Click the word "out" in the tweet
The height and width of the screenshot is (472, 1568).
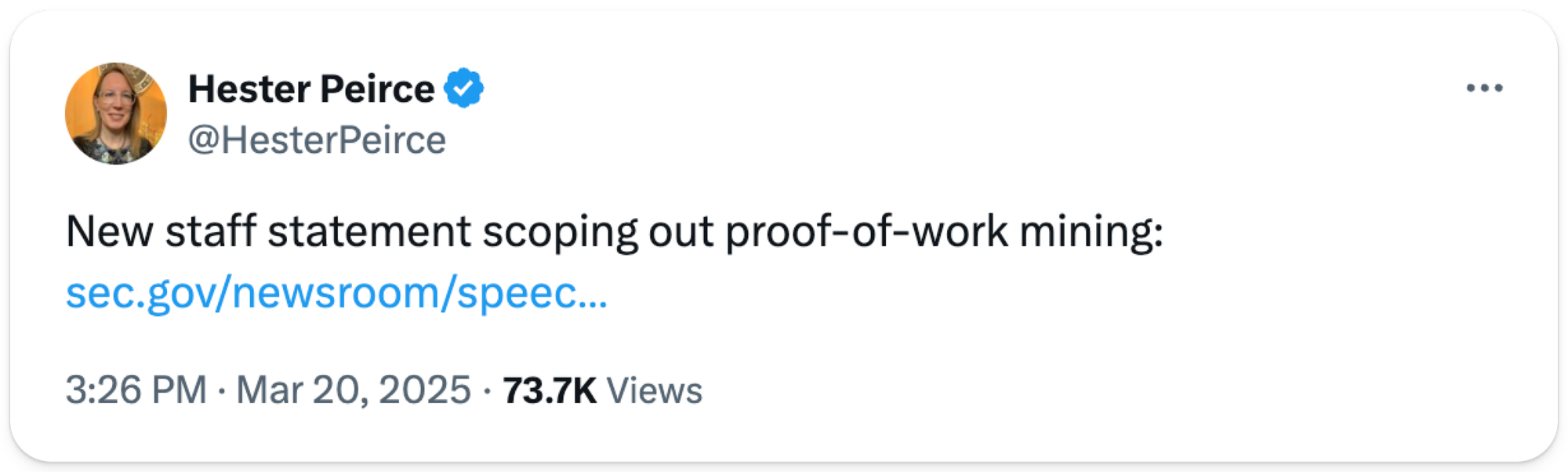(x=681, y=232)
